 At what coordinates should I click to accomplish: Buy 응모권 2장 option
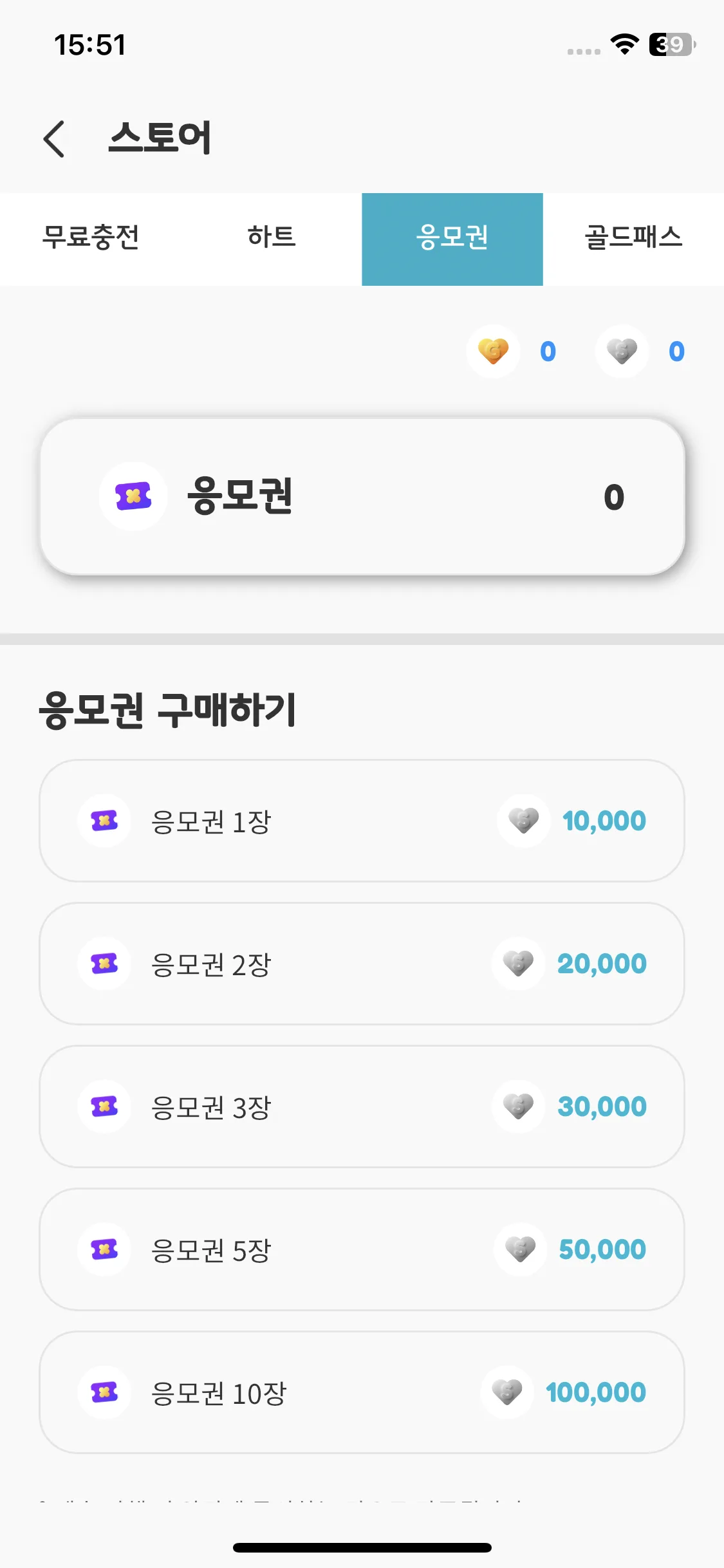[x=362, y=964]
